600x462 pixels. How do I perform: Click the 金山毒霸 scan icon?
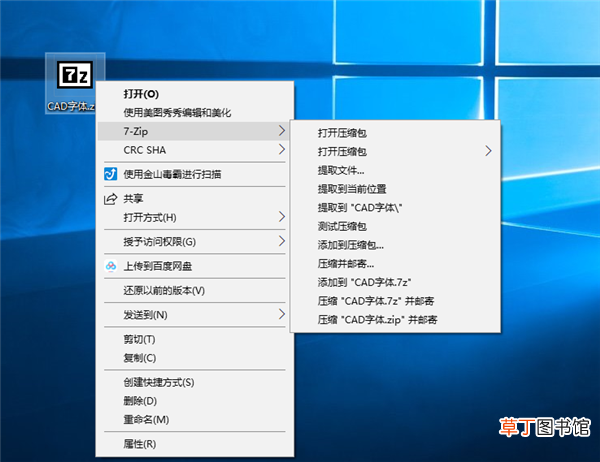point(111,174)
